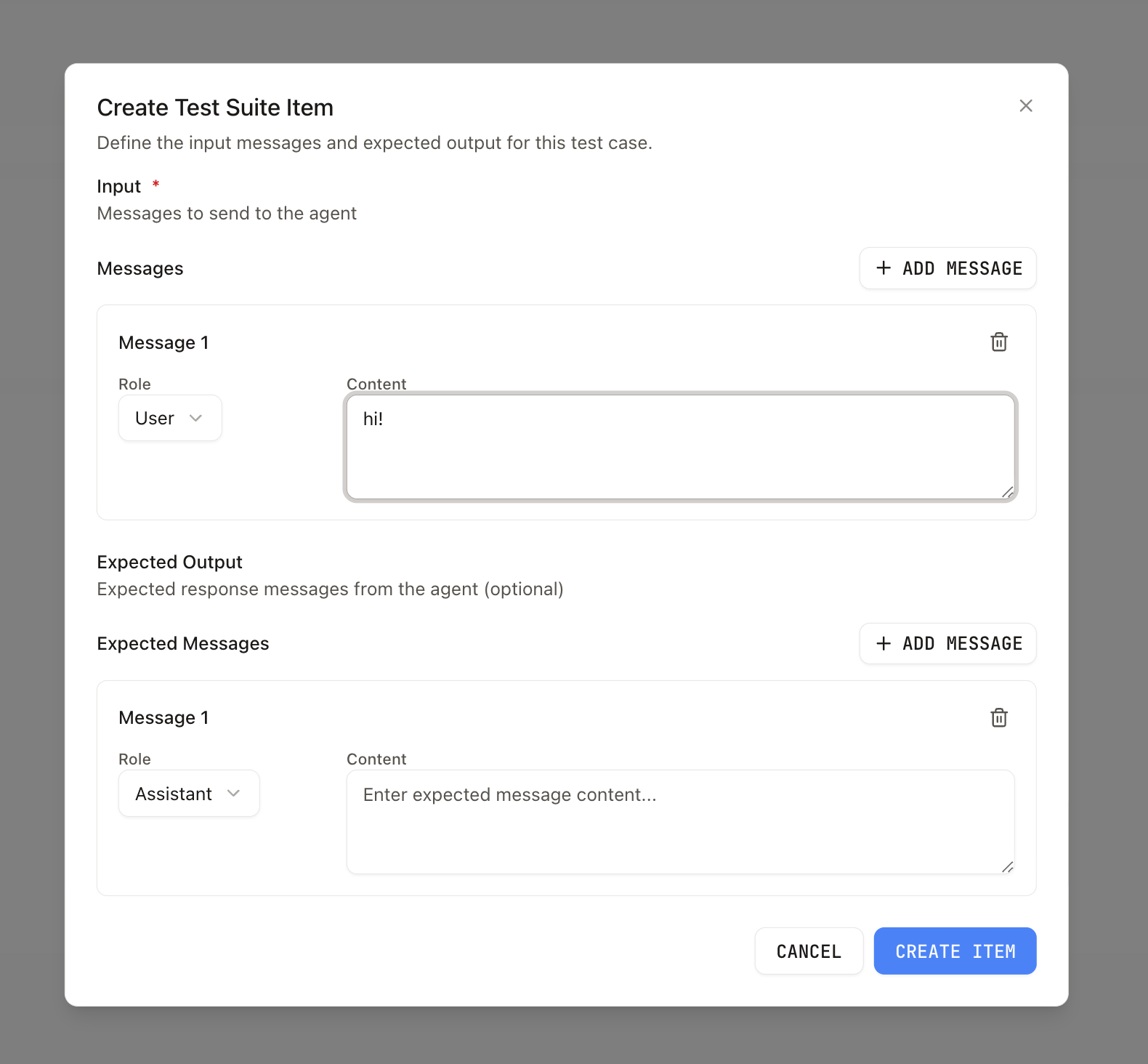The height and width of the screenshot is (1064, 1148).
Task: Open the Assistant role dropdown
Action: 188,794
